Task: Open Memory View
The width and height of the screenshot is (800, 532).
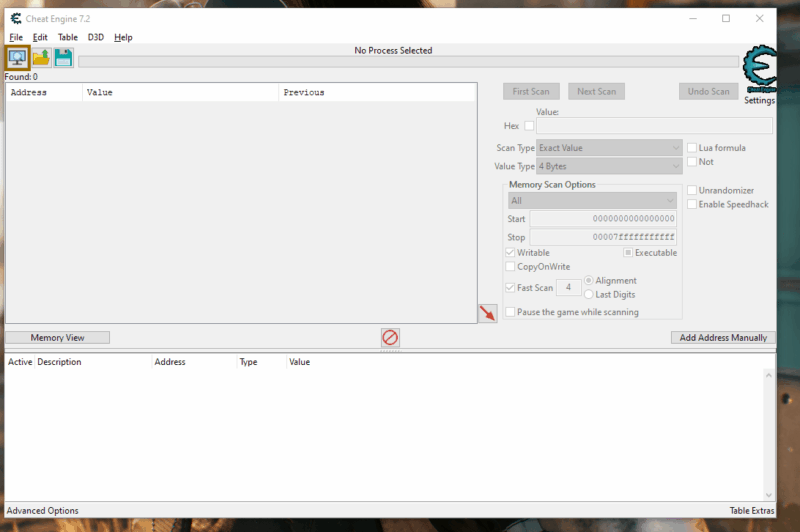Action: [57, 338]
